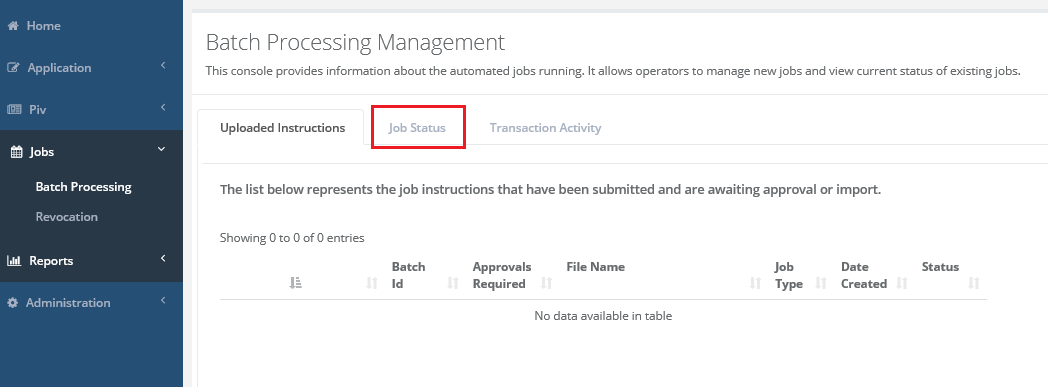Click the Administration gear icon

point(13,303)
